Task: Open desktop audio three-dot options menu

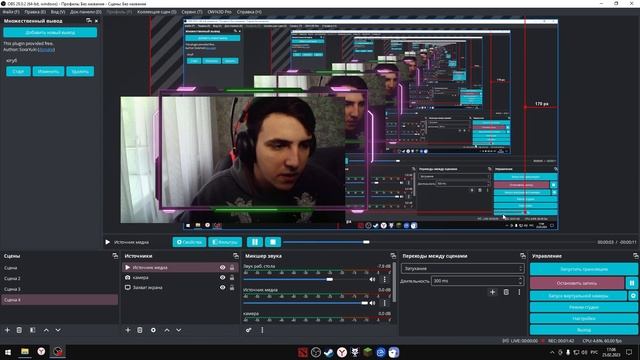Action: coord(384,280)
